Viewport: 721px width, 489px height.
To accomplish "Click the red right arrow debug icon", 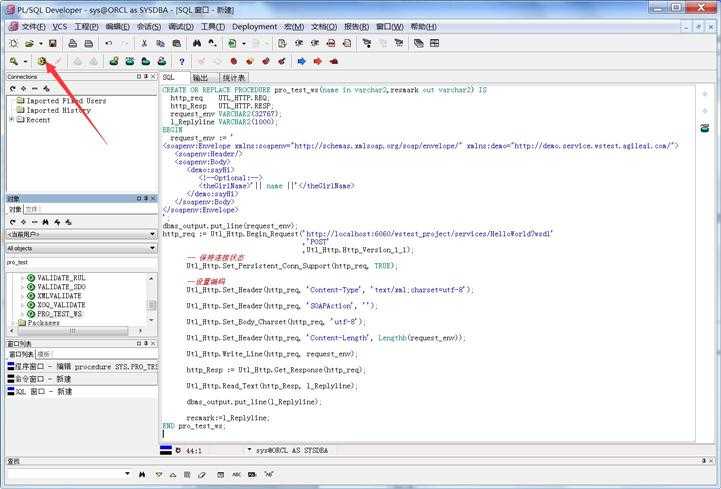I will click(x=317, y=61).
